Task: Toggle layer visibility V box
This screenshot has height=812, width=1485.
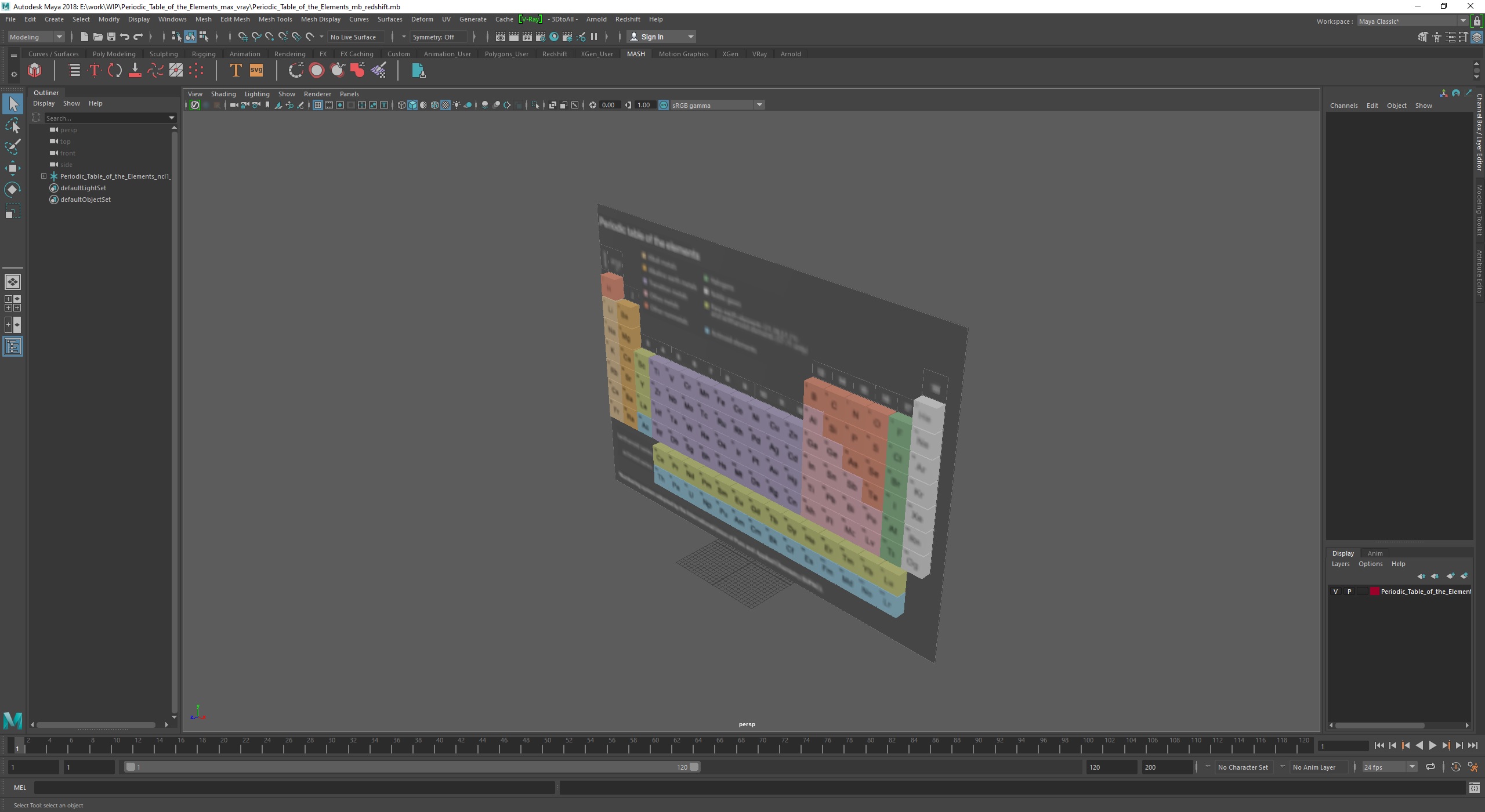Action: click(1335, 592)
